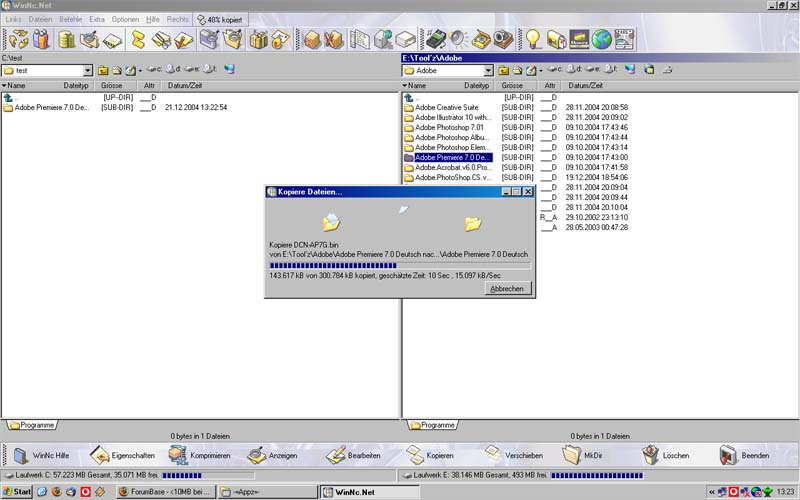The height and width of the screenshot is (500, 800).
Task: Click the Komprimieren button
Action: point(199,455)
